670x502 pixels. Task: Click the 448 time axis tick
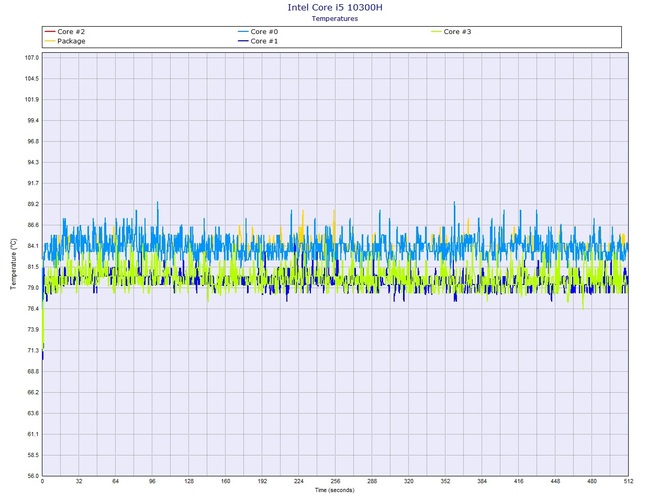(x=555, y=481)
